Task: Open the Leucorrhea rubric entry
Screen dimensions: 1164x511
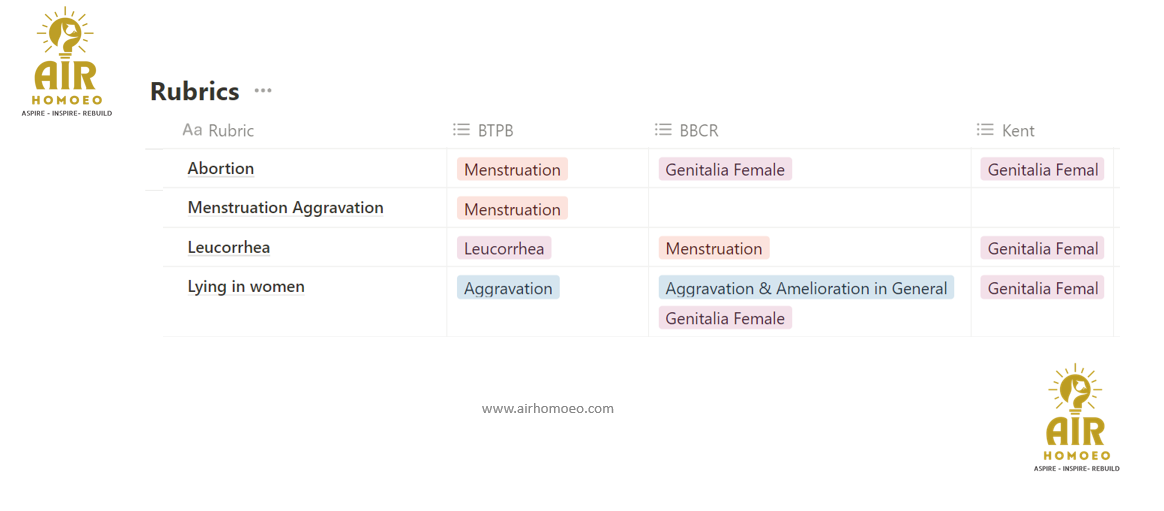Action: 229,248
